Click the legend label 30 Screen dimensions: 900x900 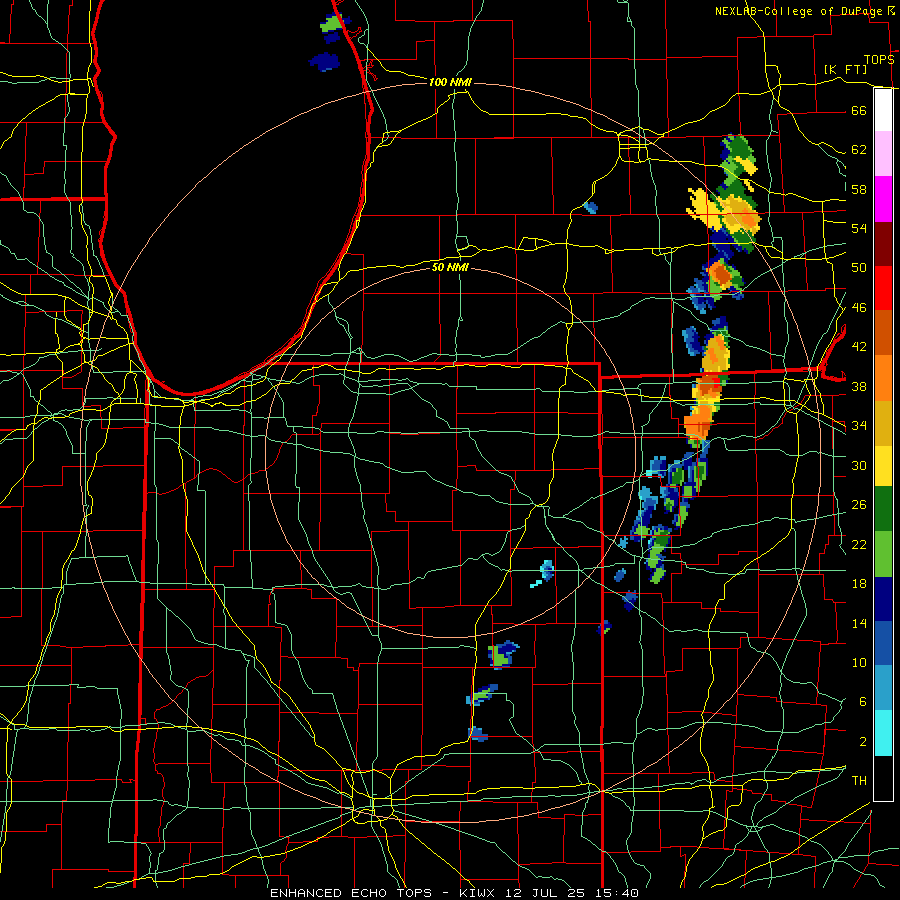859,465
